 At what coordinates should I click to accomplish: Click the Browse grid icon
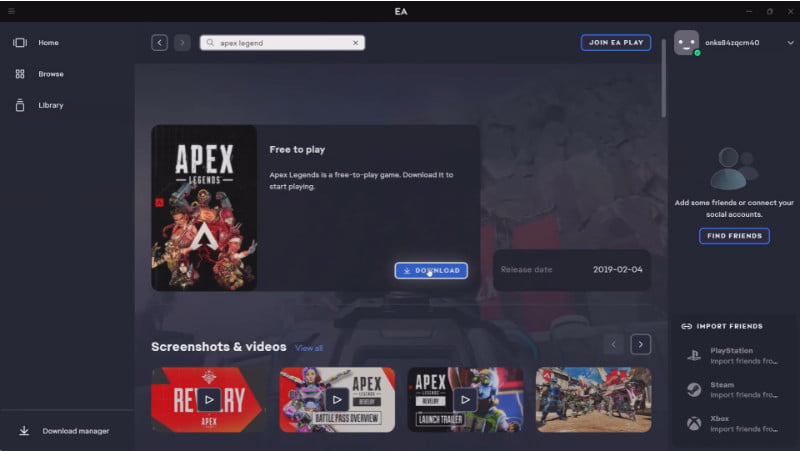[20, 74]
